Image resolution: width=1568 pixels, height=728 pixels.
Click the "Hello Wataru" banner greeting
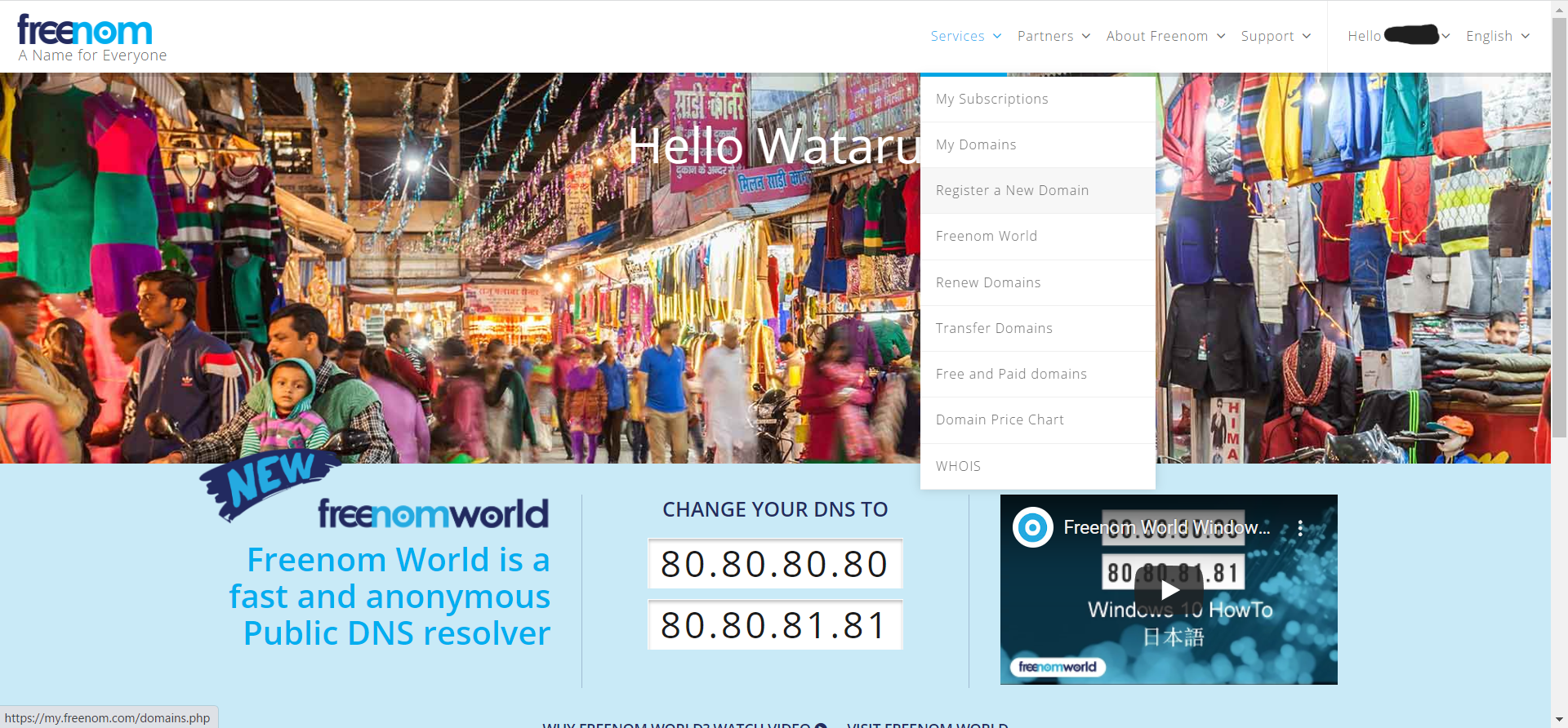coord(774,147)
